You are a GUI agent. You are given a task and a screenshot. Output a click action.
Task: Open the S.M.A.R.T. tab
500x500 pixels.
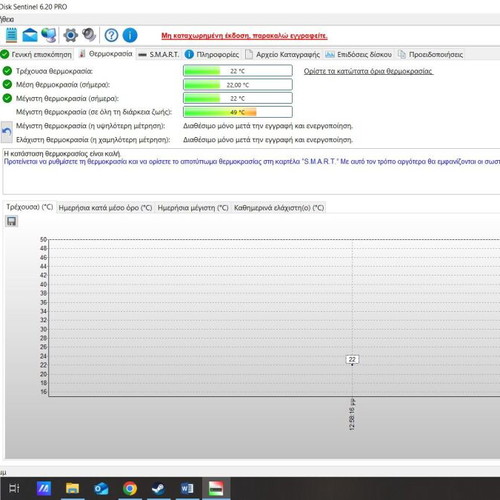coord(159,54)
